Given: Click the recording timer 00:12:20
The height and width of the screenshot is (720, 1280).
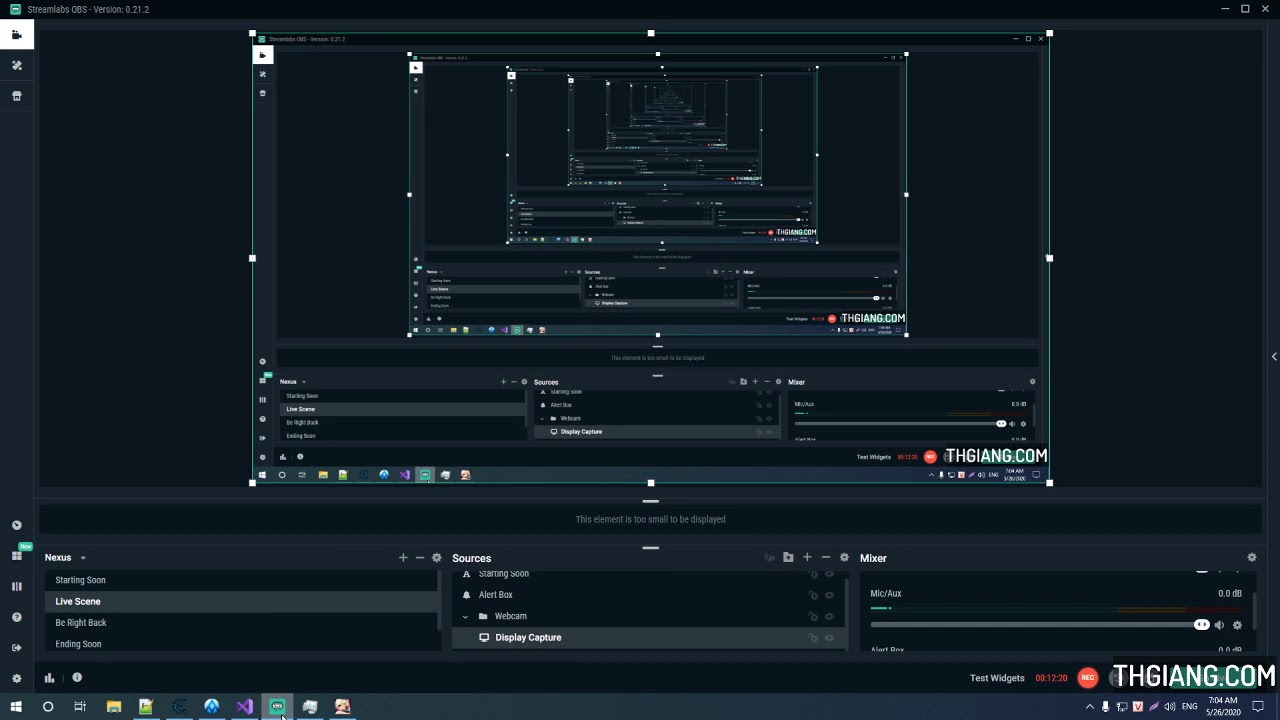Looking at the screenshot, I should [x=1051, y=678].
